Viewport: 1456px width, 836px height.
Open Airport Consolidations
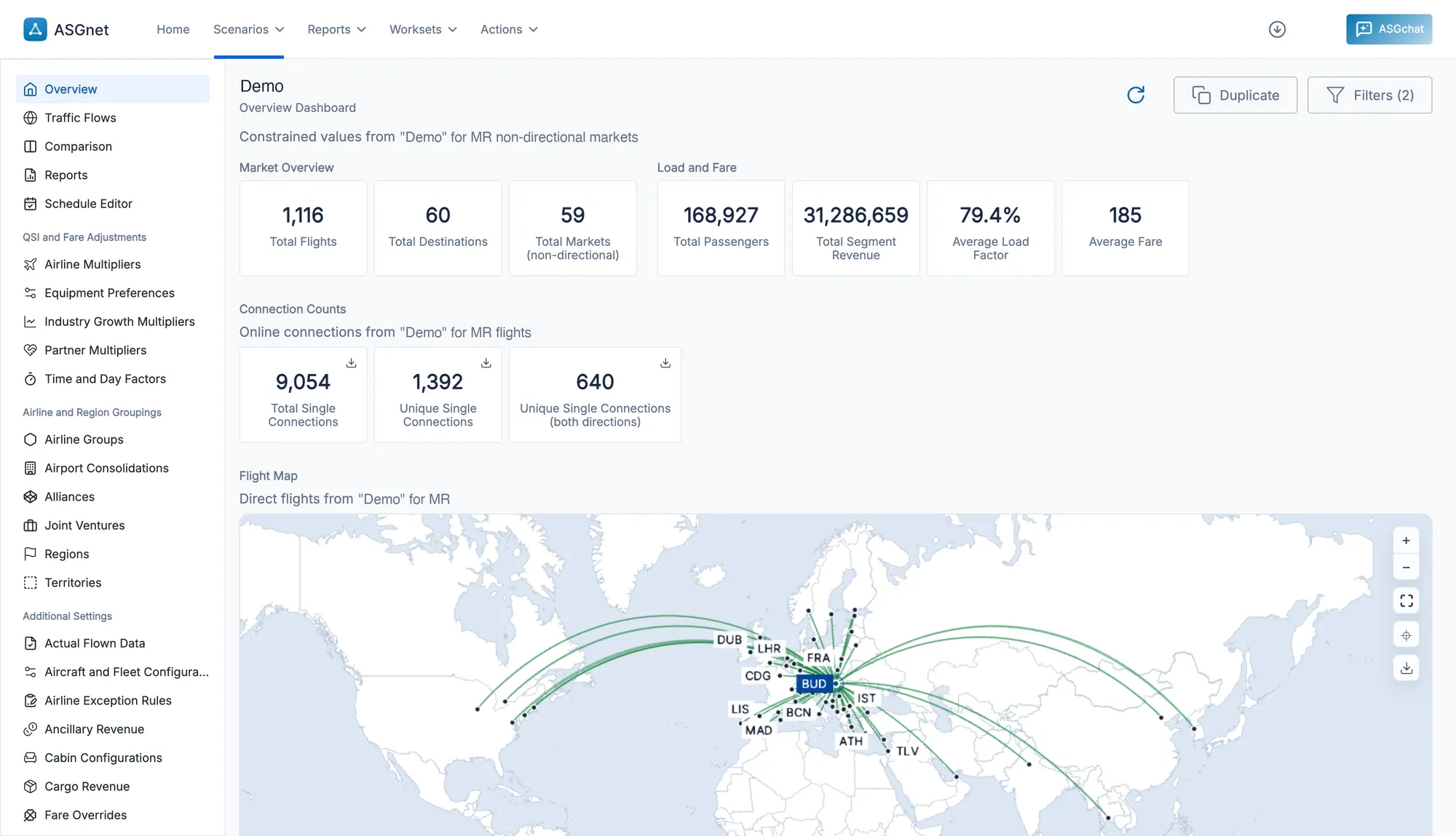click(x=113, y=468)
